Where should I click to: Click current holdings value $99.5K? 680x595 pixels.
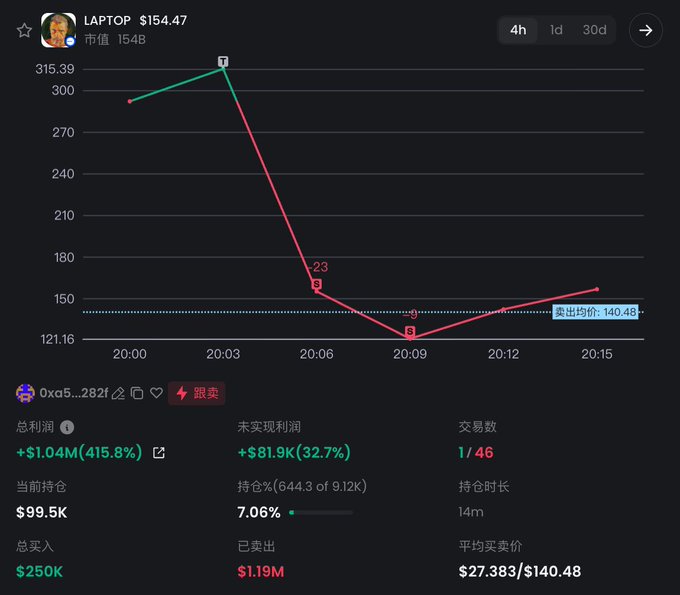tap(42, 512)
